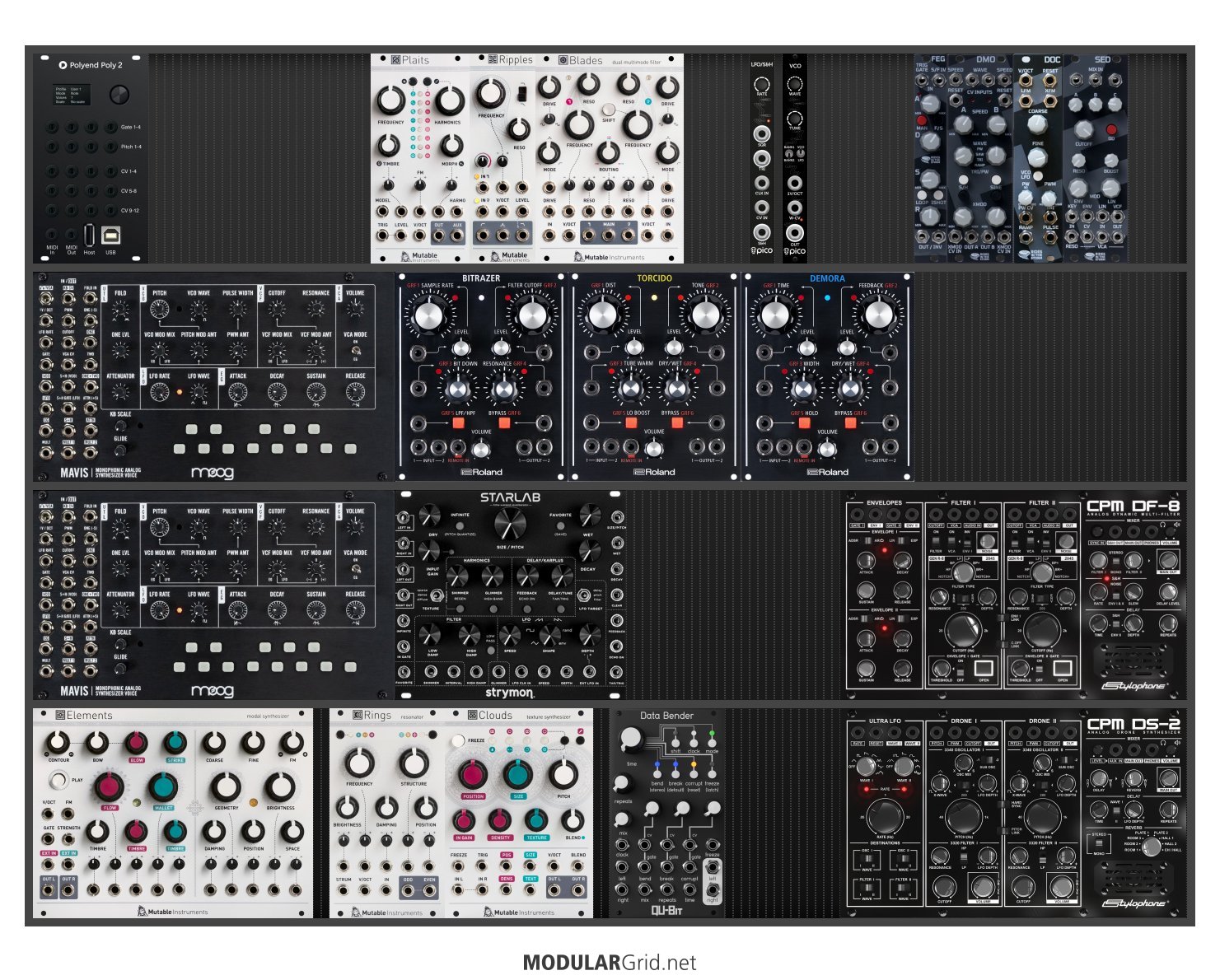
Task: Click the Data Bender time knob
Action: [631, 740]
